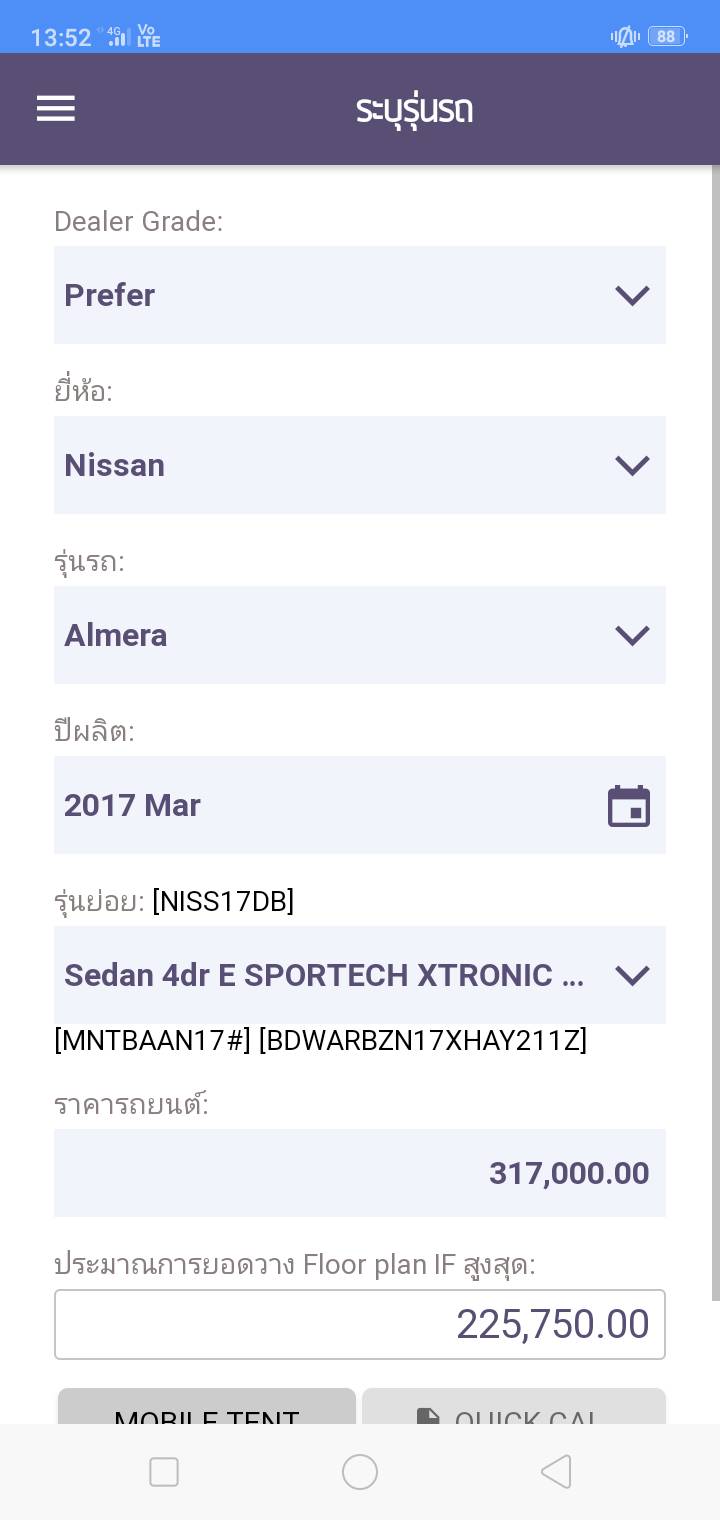Image resolution: width=720 pixels, height=1520 pixels.
Task: Expand the Dealer Grade dropdown chevron
Action: pyautogui.click(x=632, y=295)
